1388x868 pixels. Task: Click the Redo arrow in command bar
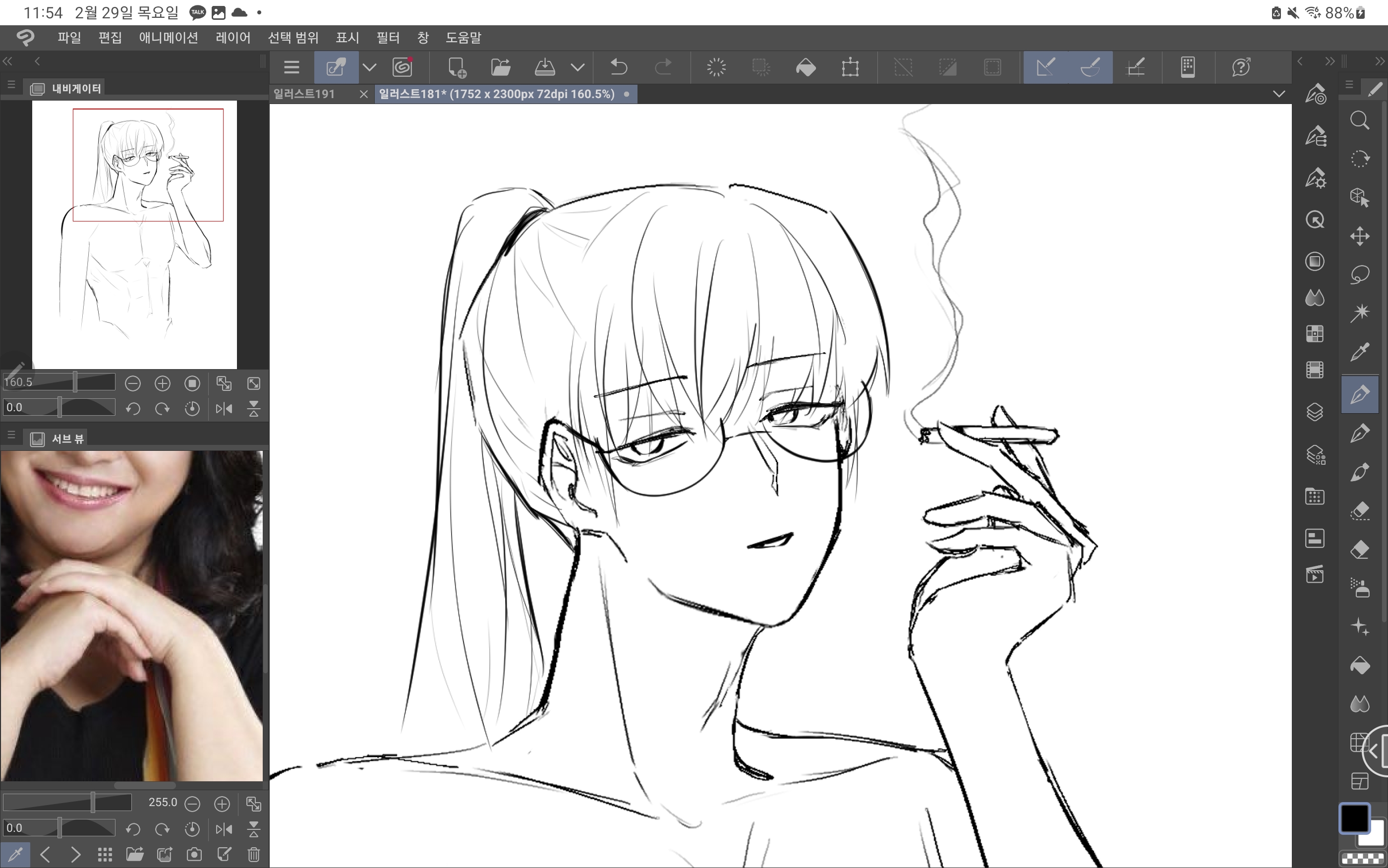click(x=663, y=67)
